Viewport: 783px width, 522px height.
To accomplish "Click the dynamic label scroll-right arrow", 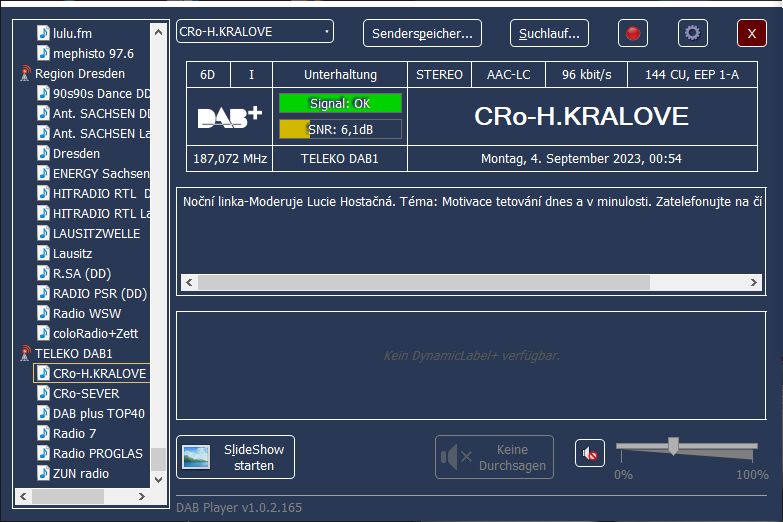I will coord(754,282).
